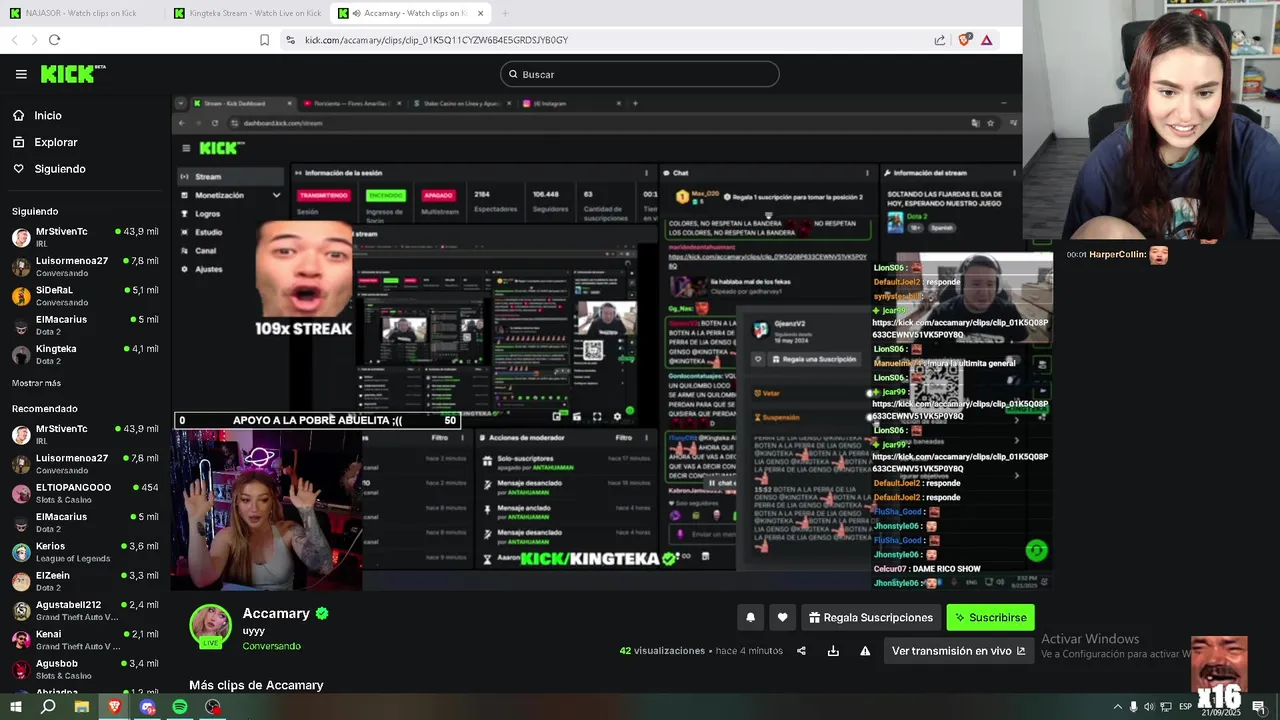Open Brave Shields lion icon

click(x=964, y=40)
